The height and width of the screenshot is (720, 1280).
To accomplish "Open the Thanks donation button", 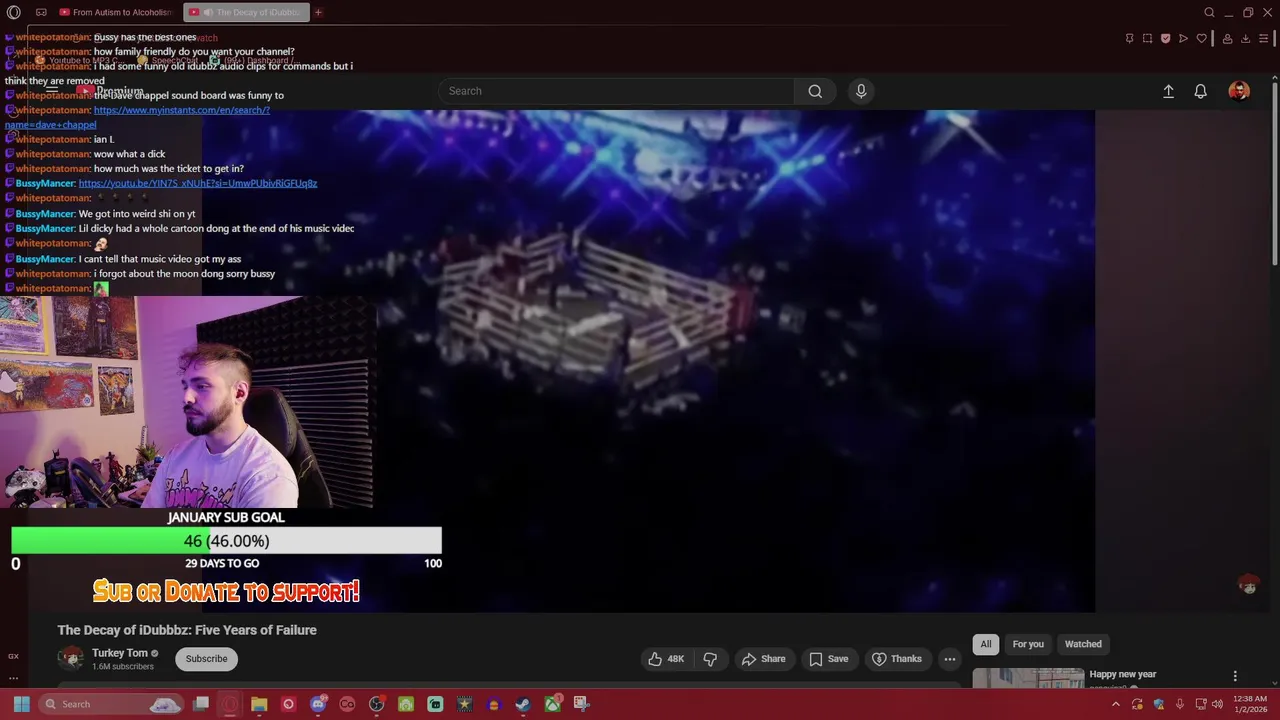I will tap(896, 659).
